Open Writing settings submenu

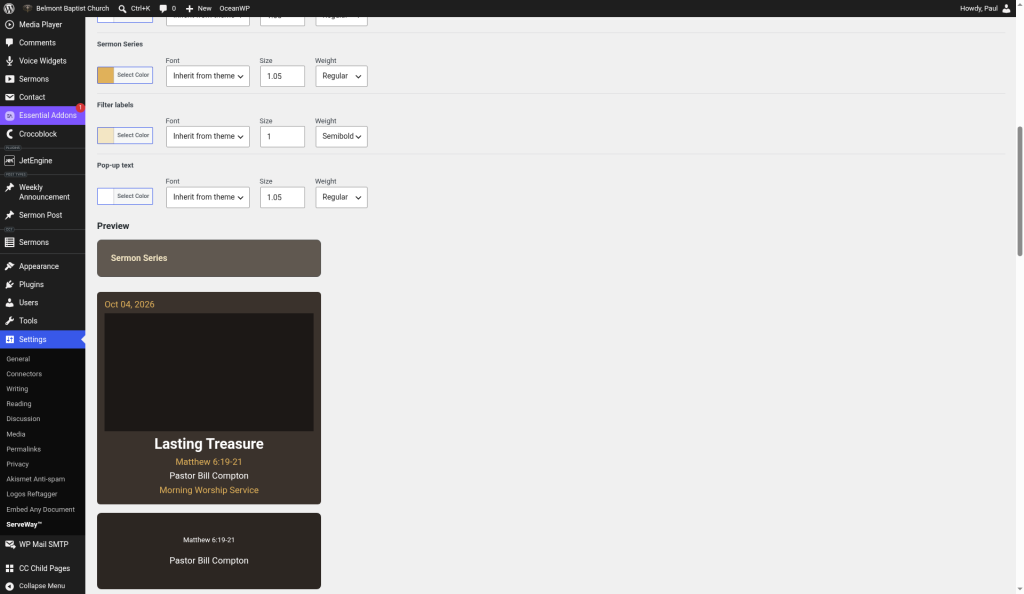pyautogui.click(x=17, y=389)
